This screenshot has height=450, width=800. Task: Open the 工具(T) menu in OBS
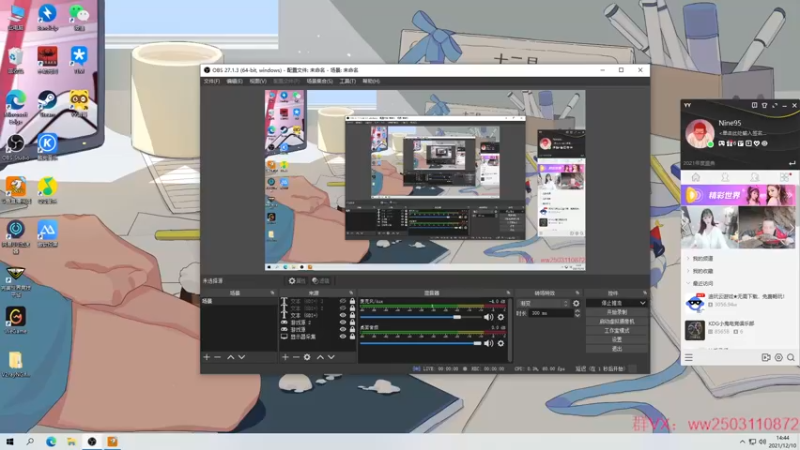[x=347, y=81]
